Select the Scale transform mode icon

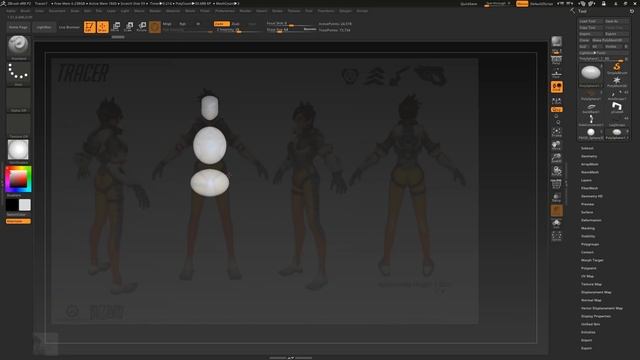click(129, 27)
